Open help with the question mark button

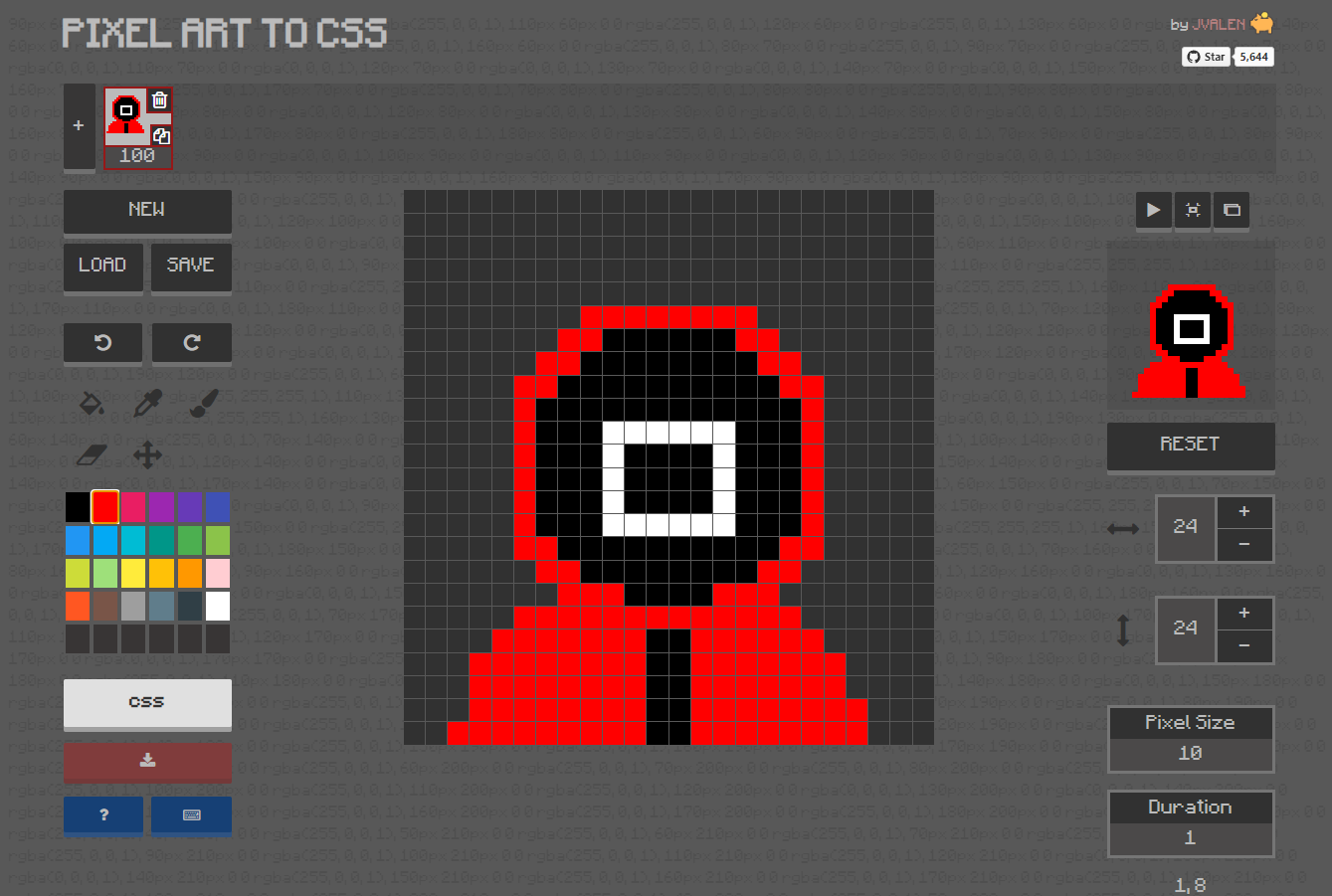coord(103,815)
